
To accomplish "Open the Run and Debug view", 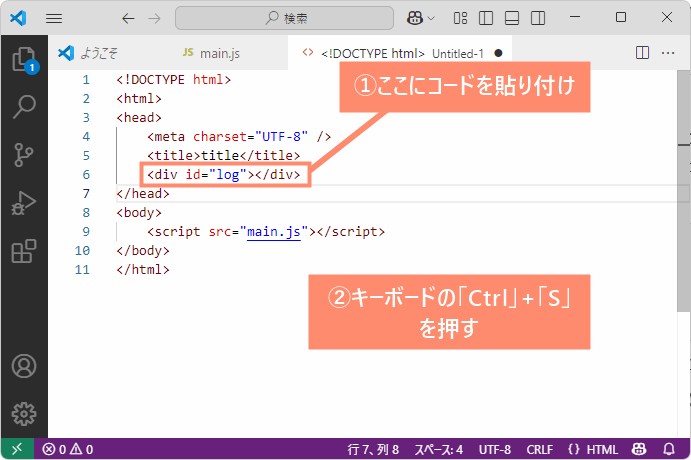I will (24, 204).
